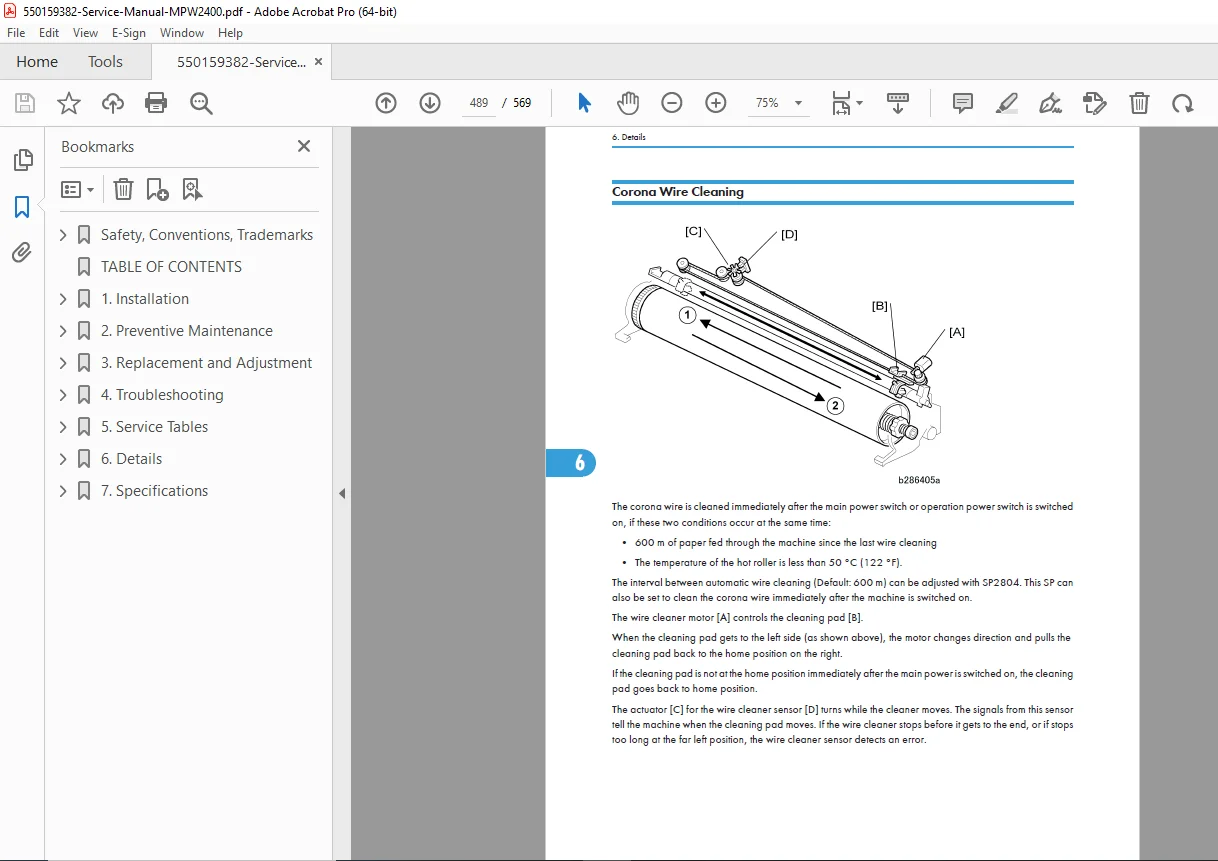
Task: Find the current bookmark icon
Action: [x=192, y=189]
